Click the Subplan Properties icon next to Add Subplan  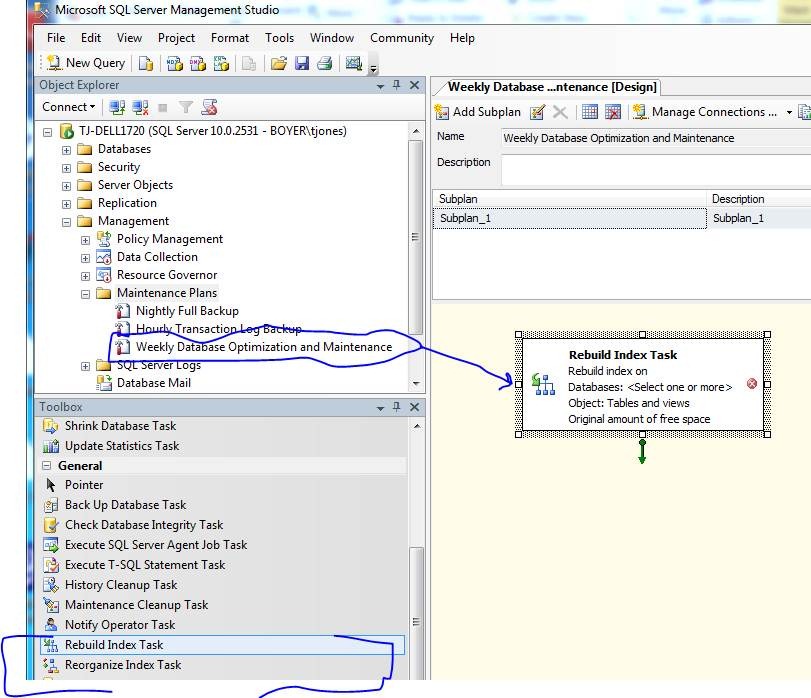pyautogui.click(x=537, y=112)
